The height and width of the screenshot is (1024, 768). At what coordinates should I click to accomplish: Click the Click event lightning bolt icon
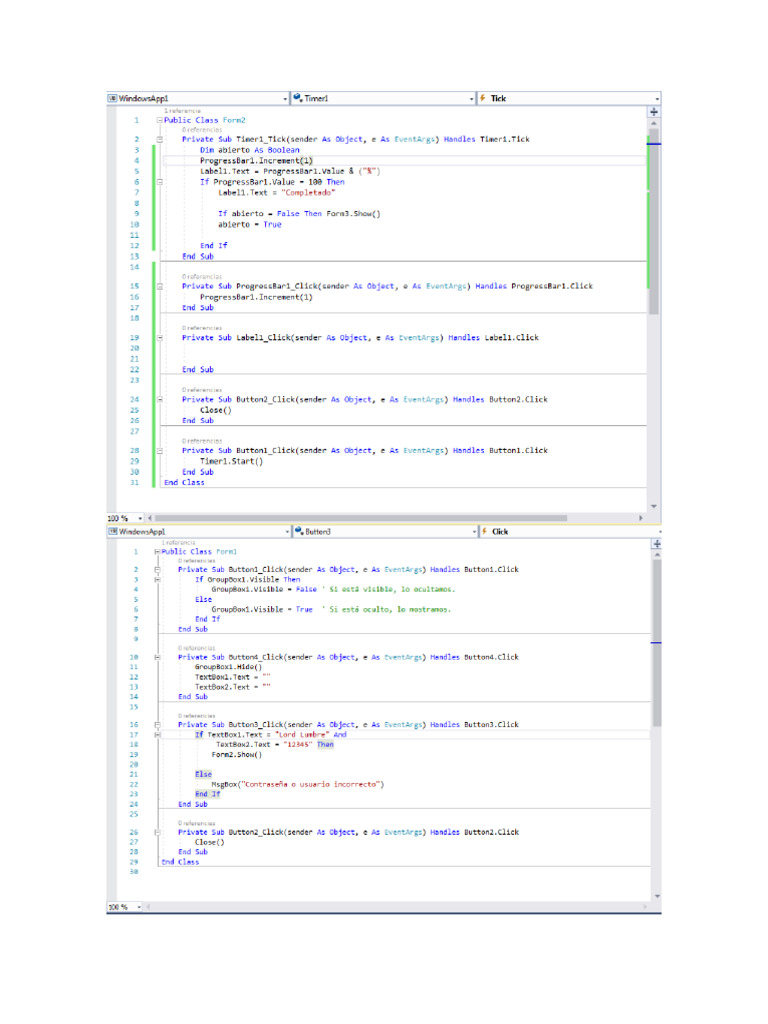tap(483, 532)
